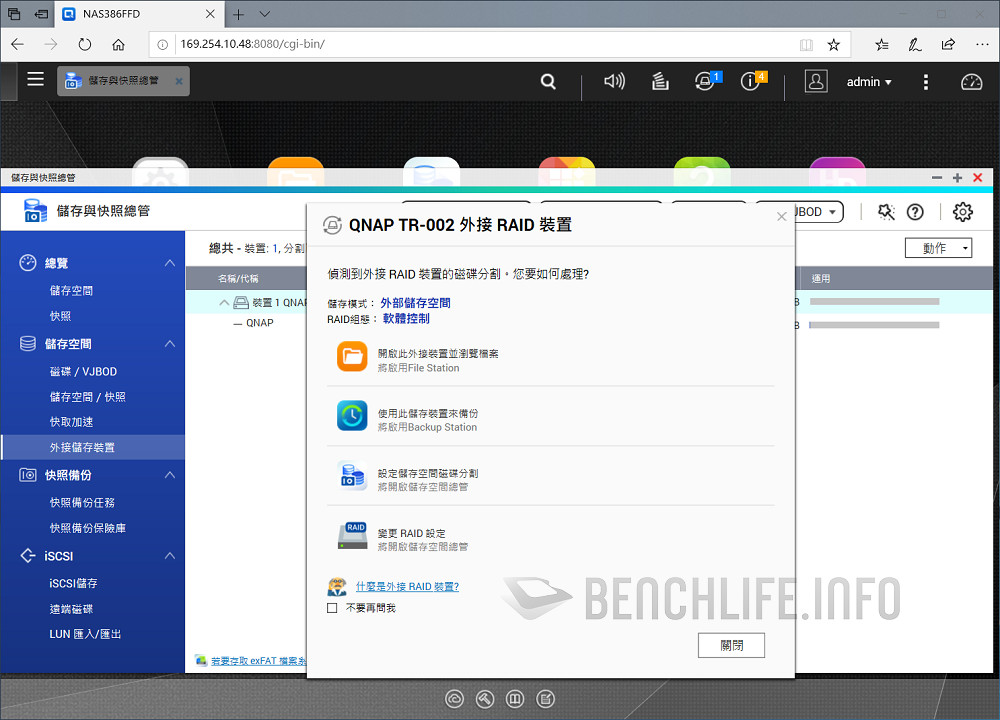
Task: Open background tasks stack icon
Action: point(660,81)
